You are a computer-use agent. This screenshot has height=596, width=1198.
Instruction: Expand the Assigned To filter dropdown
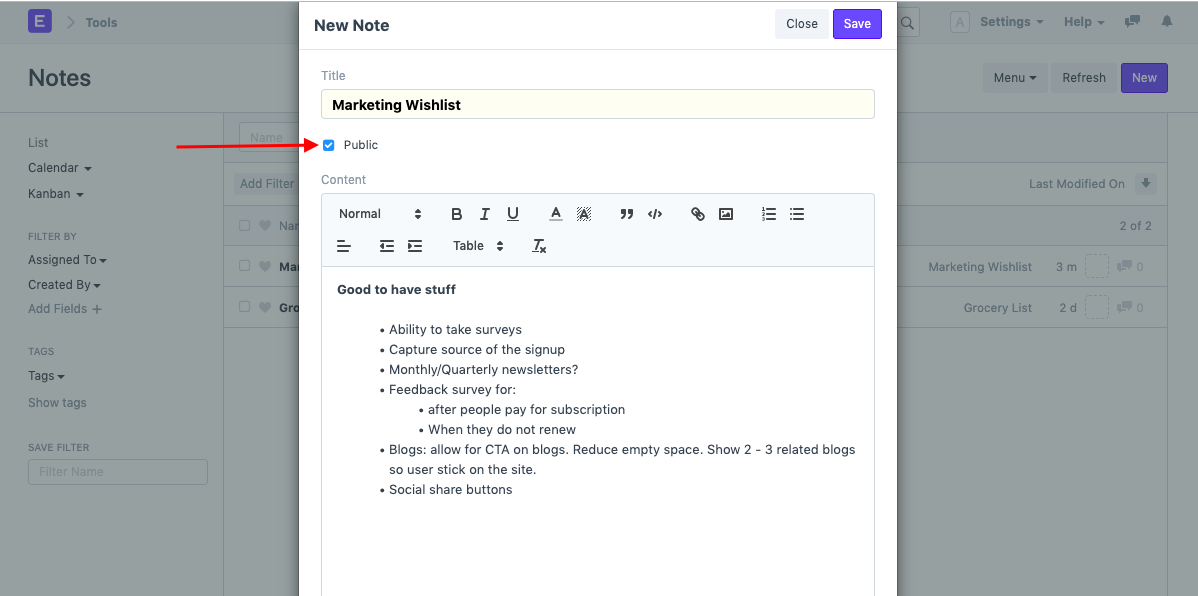coord(67,259)
